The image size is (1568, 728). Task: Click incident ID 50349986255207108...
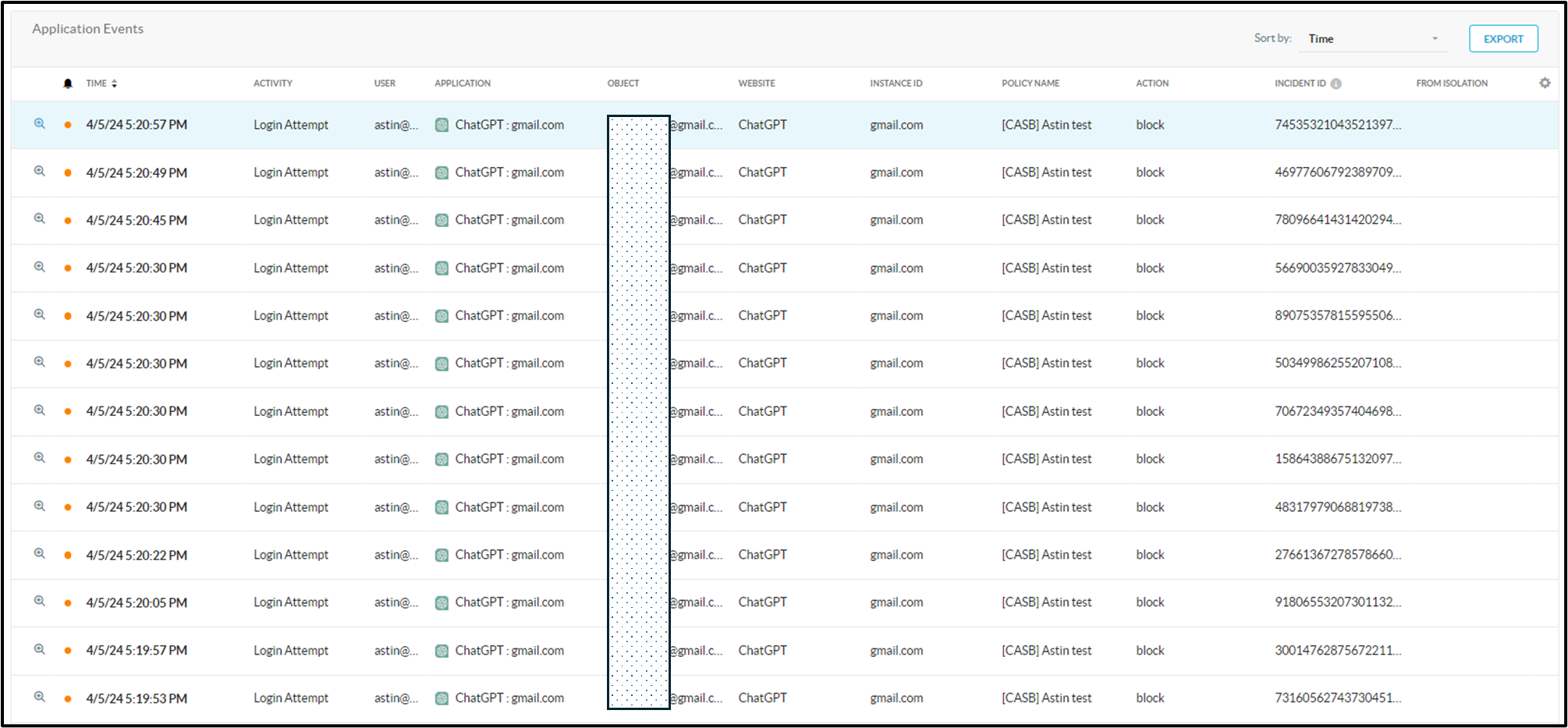click(x=1338, y=364)
